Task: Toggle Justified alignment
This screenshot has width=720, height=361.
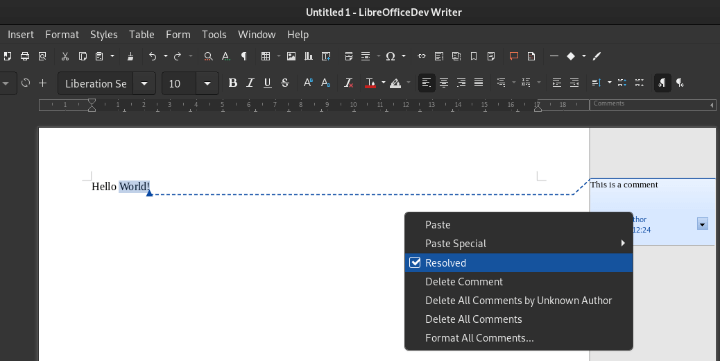Action: (x=479, y=83)
